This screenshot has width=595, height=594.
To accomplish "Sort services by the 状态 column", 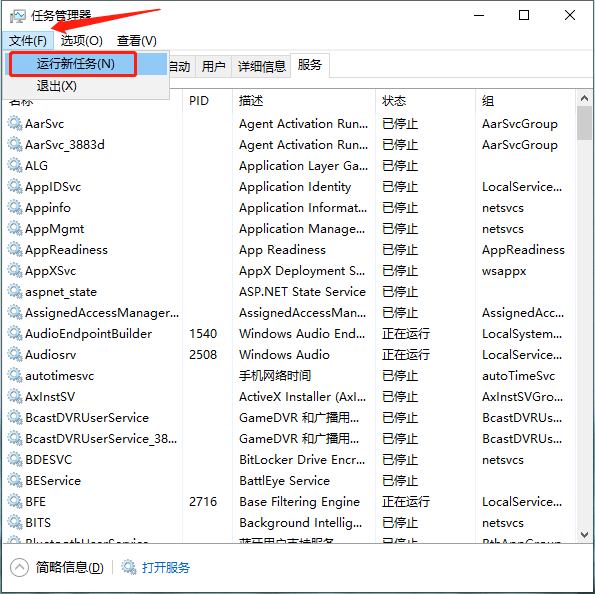I will coord(425,101).
